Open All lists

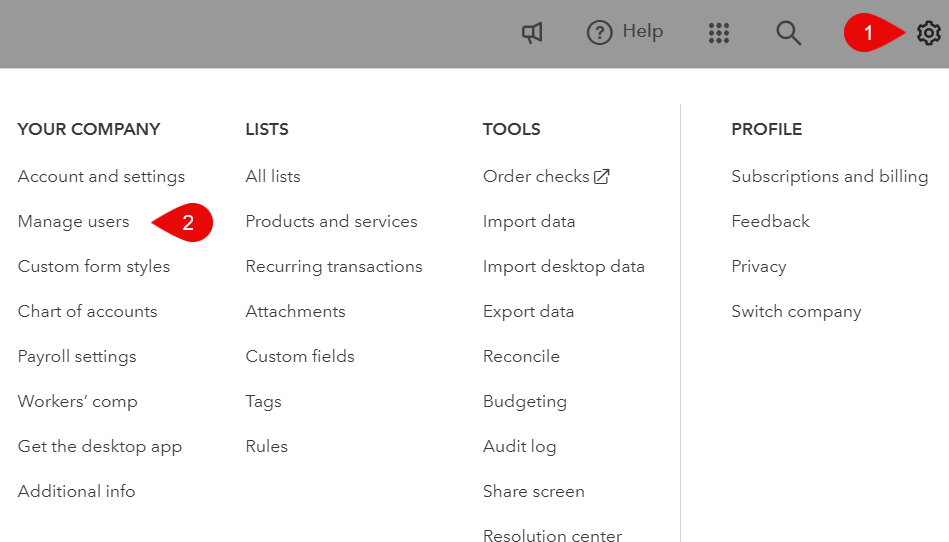[x=273, y=177]
